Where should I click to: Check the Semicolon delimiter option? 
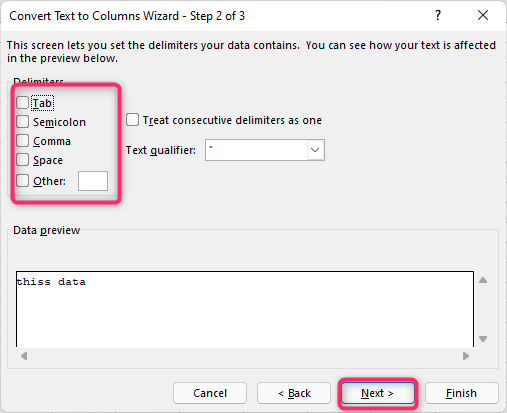coord(23,122)
